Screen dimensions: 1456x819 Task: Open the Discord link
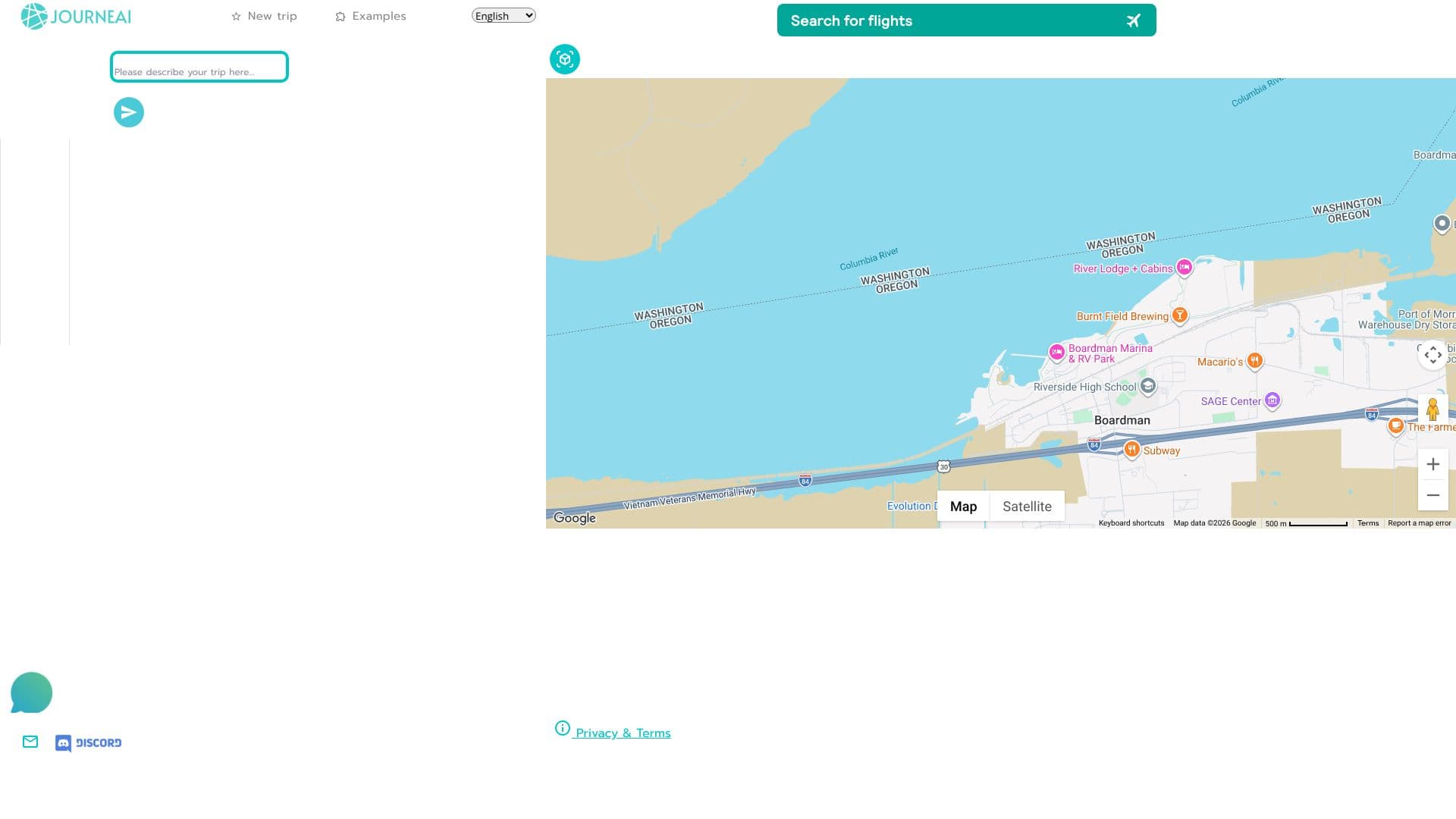89,743
